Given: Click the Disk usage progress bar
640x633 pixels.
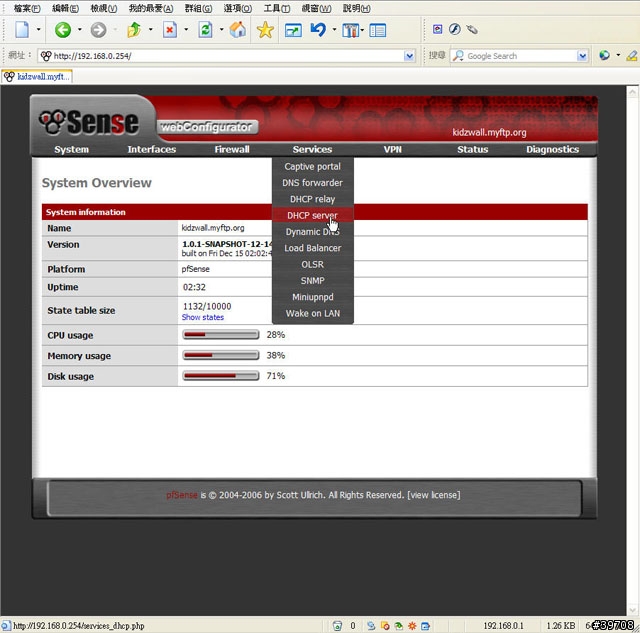Looking at the screenshot, I should [x=220, y=375].
